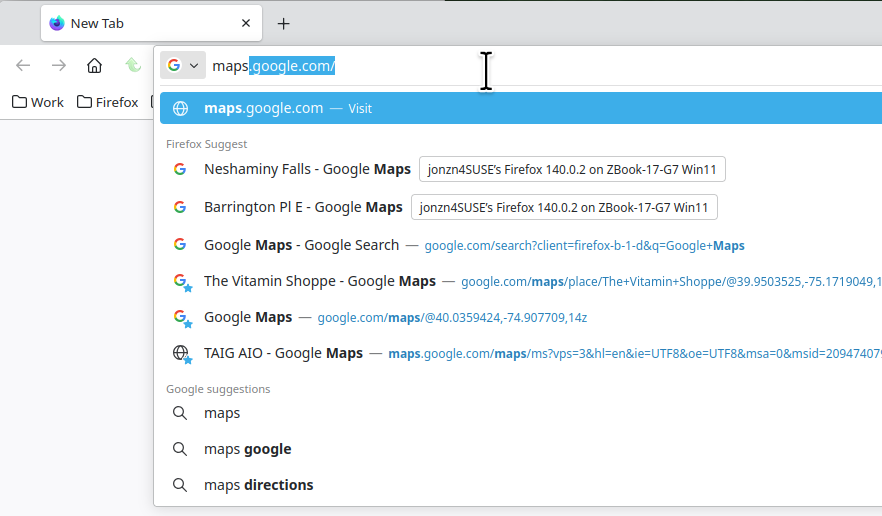Open TAIG AIO - Google Maps bookmark
The image size is (882, 516).
tap(521, 353)
